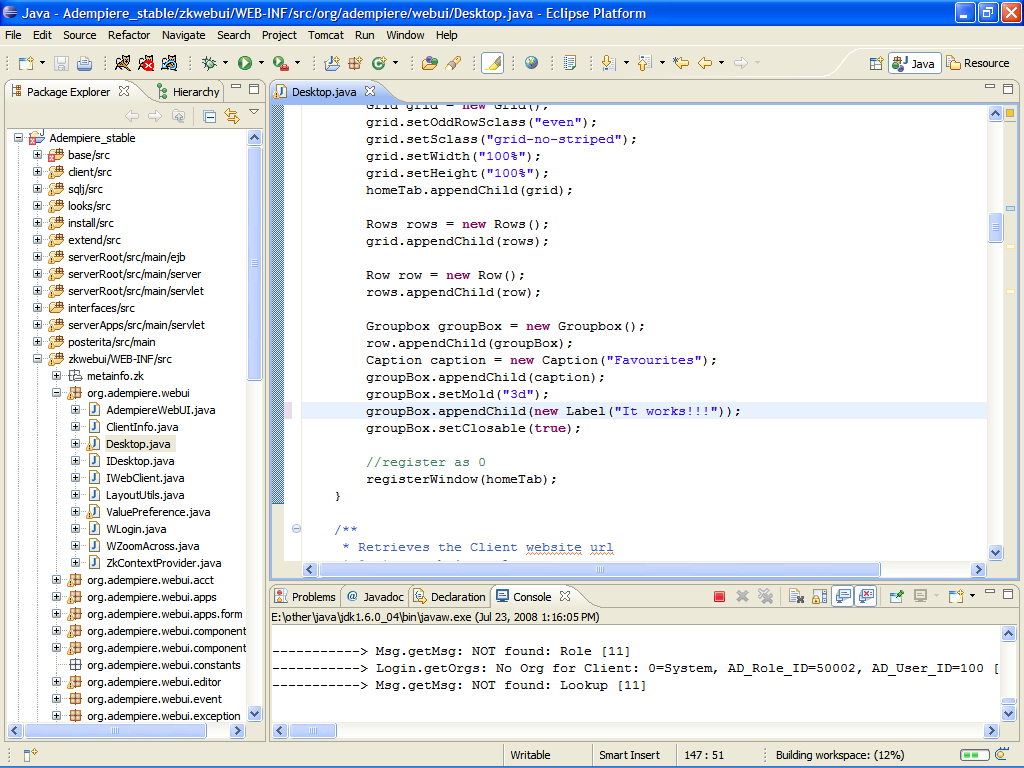Stop Tomcat using the toolbar icon
The width and height of the screenshot is (1024, 768).
click(146, 63)
